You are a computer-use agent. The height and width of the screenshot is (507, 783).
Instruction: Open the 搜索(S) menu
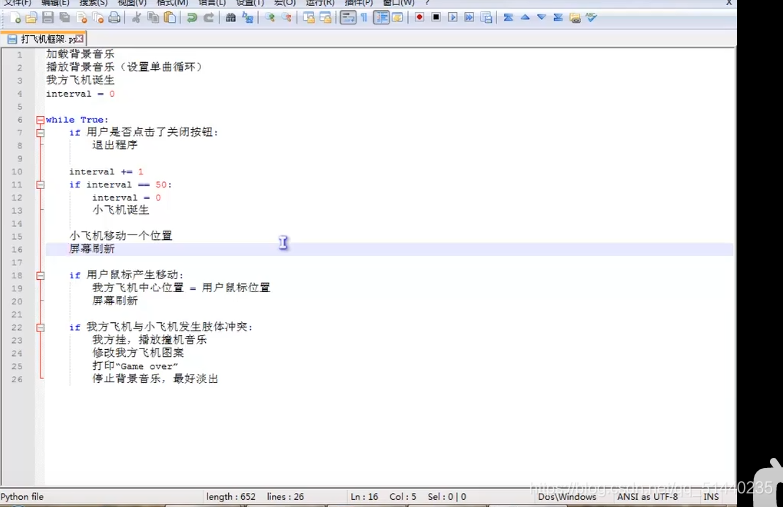click(93, 2)
